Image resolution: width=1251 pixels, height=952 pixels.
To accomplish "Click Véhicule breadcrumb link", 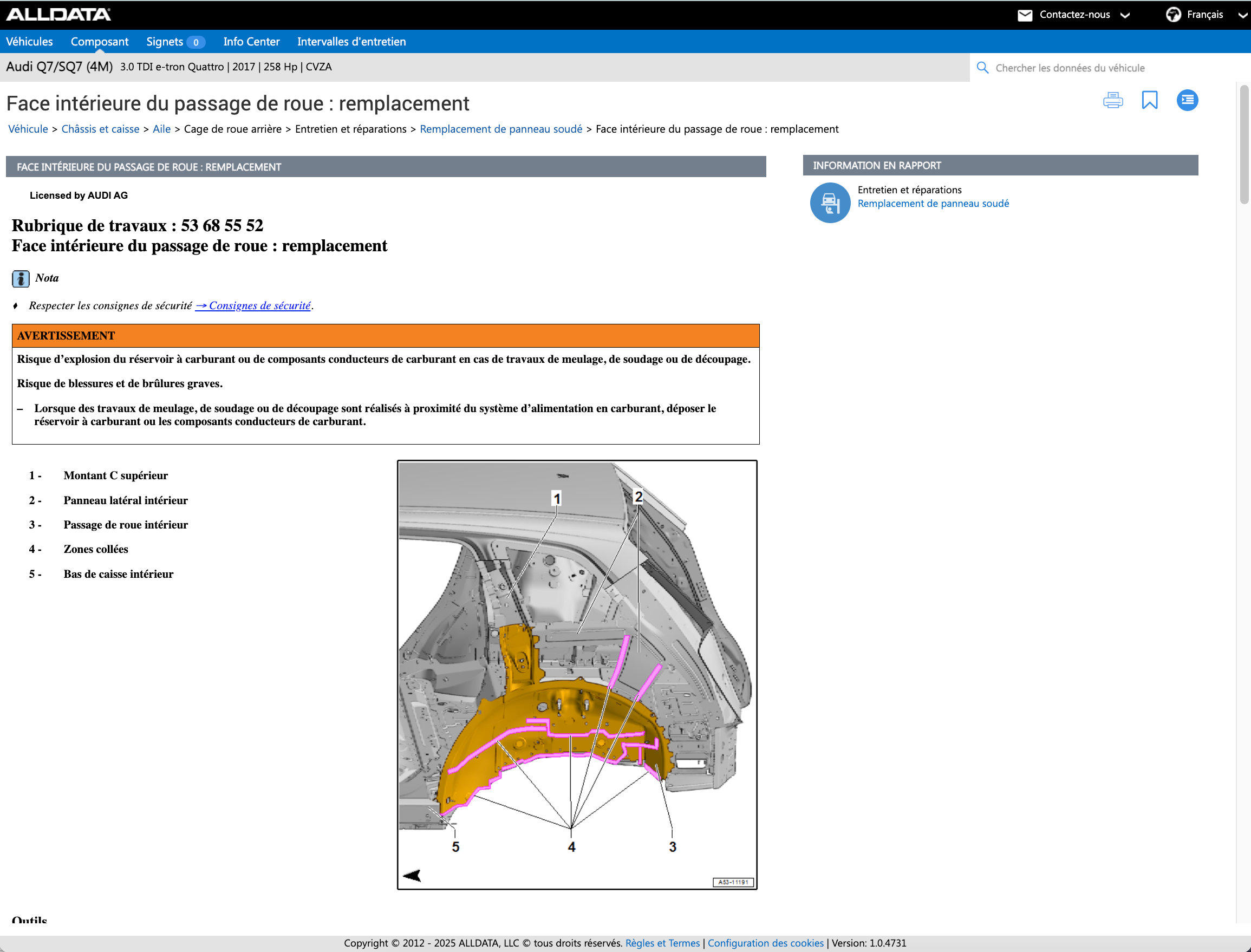I will [28, 129].
